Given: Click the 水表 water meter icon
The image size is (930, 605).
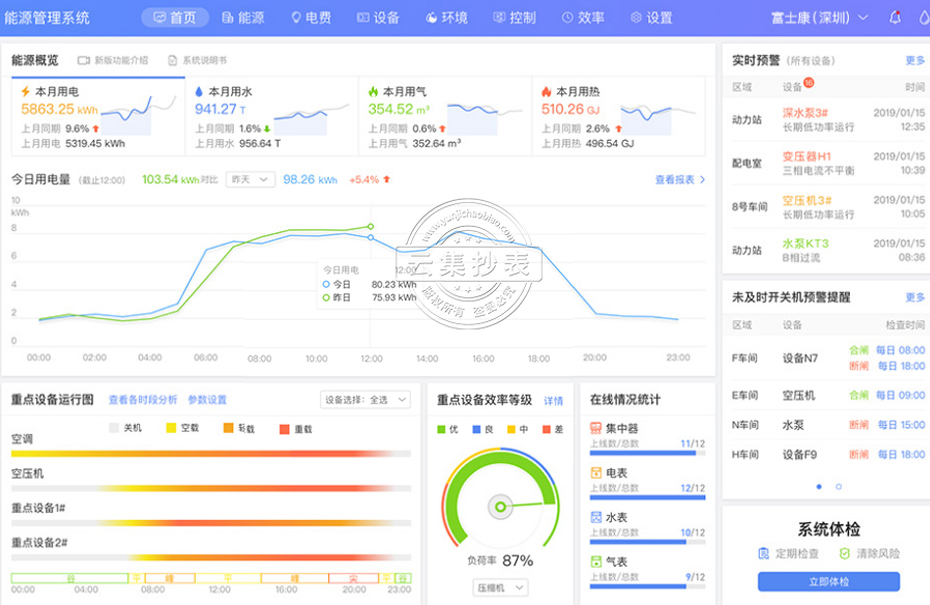Looking at the screenshot, I should pos(596,517).
